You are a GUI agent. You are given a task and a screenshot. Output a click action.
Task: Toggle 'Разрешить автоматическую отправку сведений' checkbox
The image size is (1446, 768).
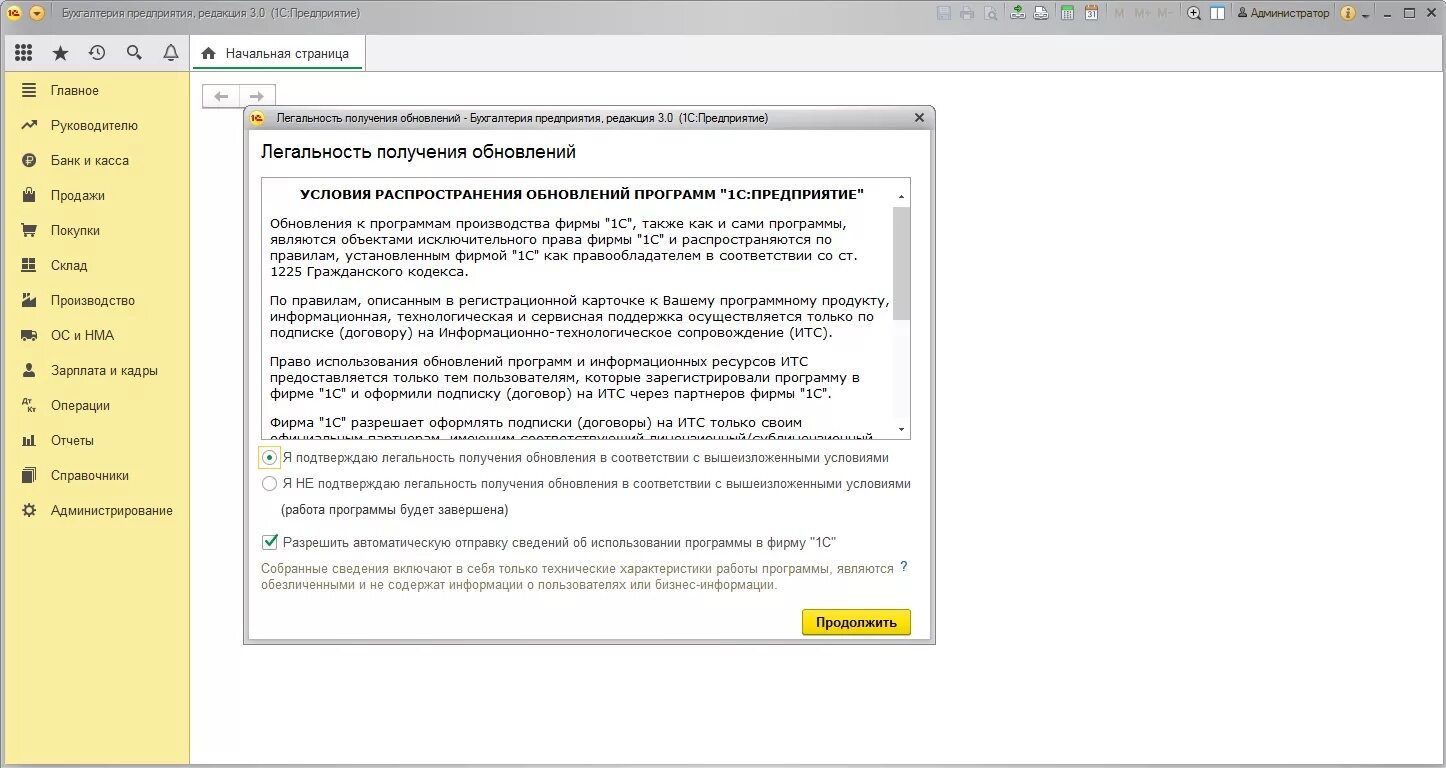coord(269,542)
